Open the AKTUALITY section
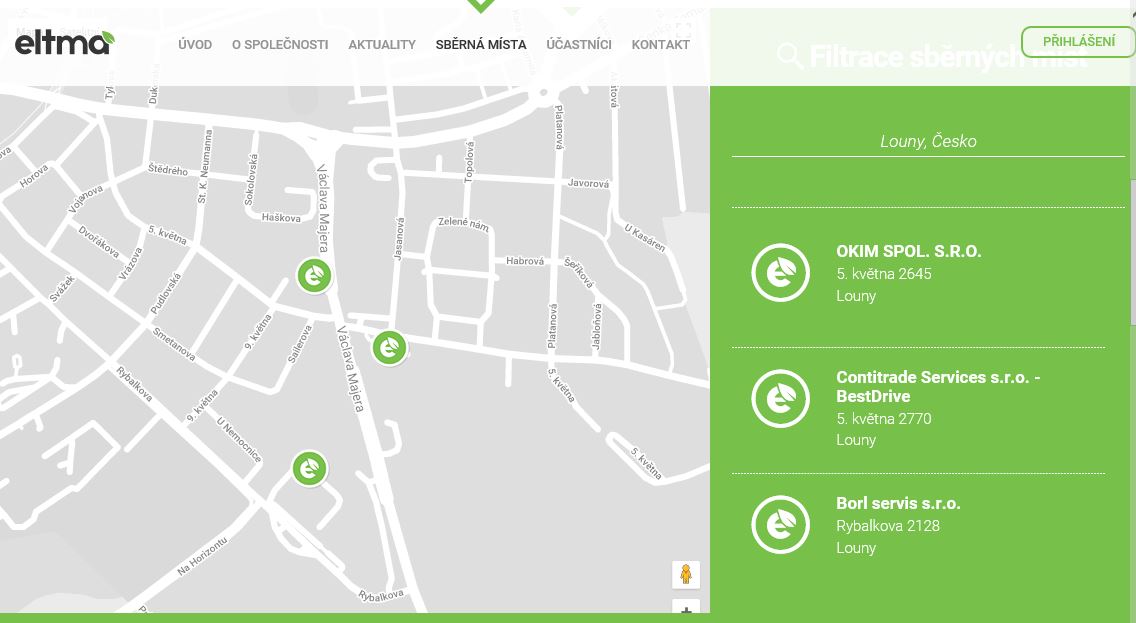1136x623 pixels. (x=382, y=45)
